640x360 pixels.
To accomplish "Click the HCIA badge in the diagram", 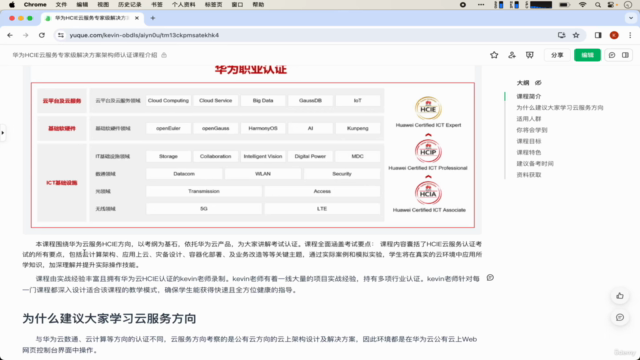I will coord(428,193).
